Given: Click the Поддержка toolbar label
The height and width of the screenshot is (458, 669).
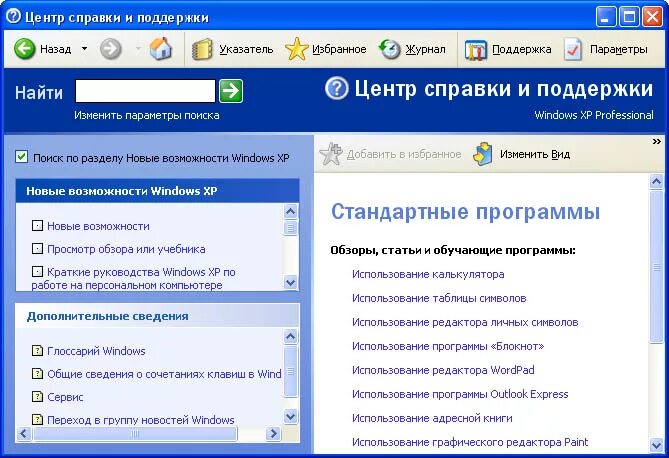Looking at the screenshot, I should pos(521,50).
